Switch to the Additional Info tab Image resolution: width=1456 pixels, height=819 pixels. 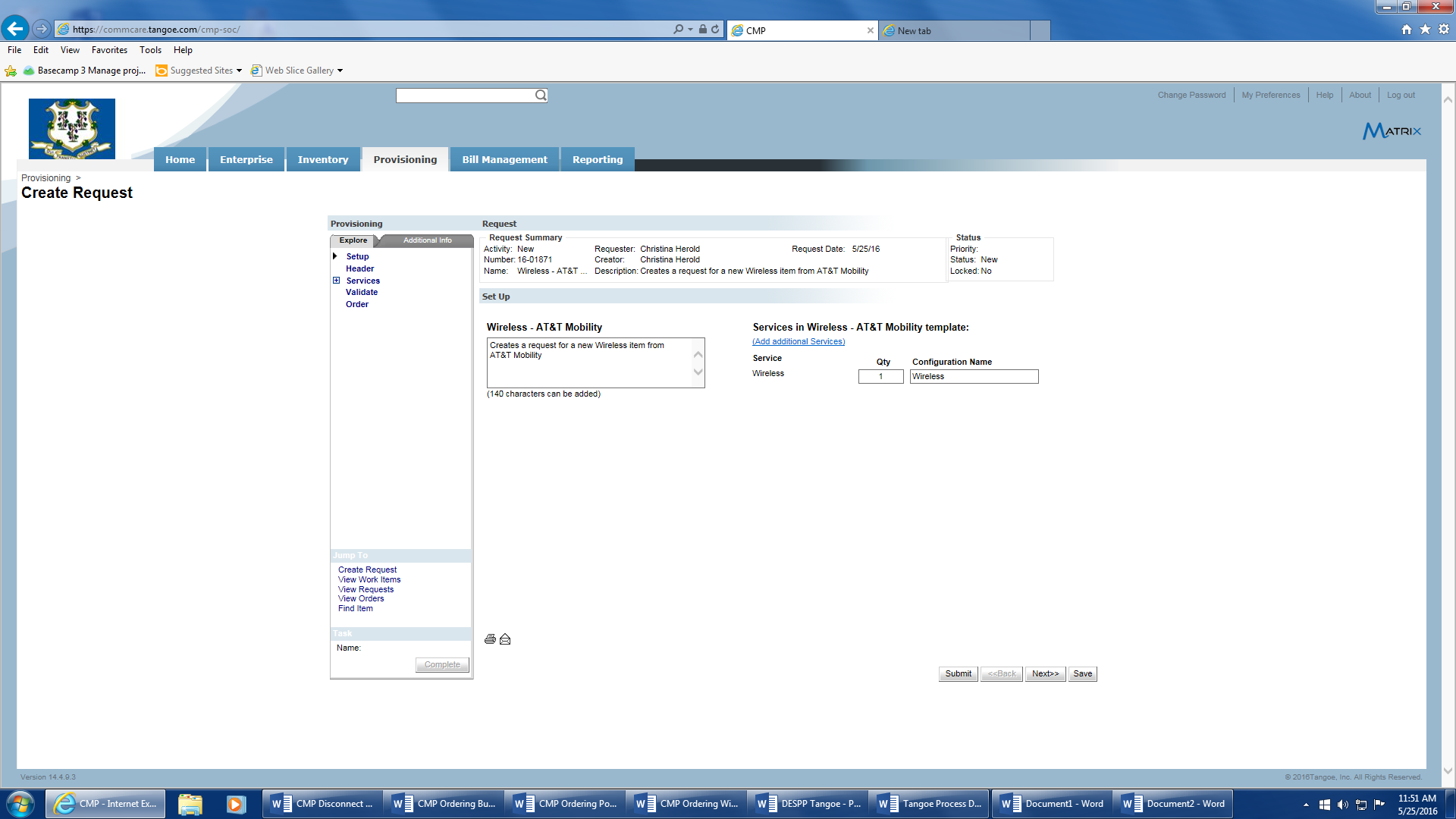click(x=427, y=240)
